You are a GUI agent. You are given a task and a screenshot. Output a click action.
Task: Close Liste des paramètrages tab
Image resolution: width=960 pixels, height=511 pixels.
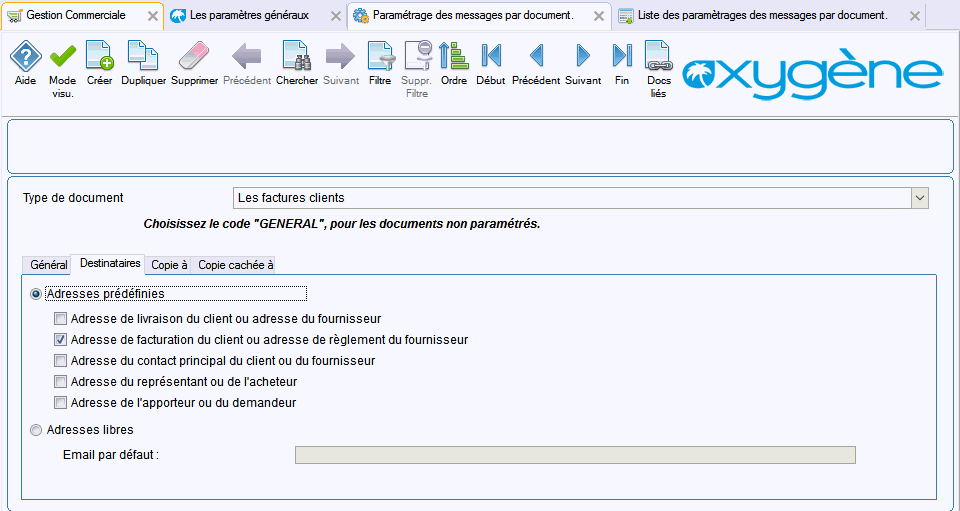[915, 17]
